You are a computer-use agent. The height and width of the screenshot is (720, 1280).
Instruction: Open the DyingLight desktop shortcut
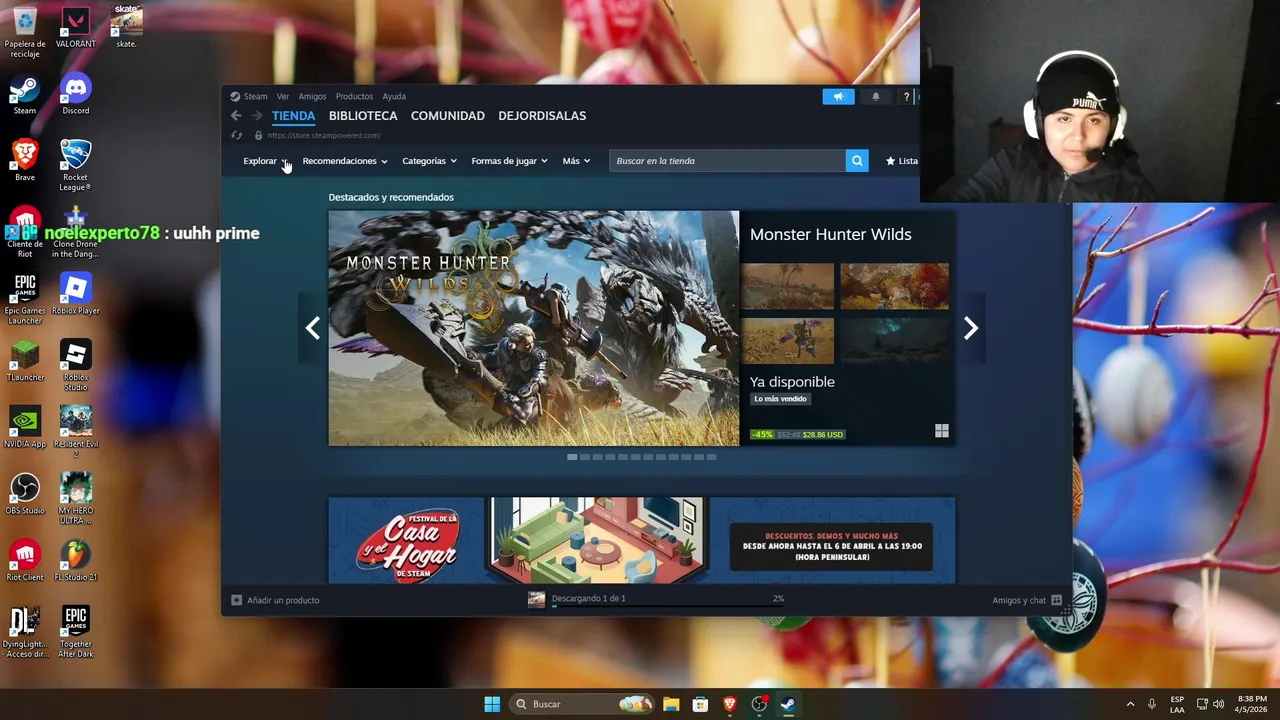(x=25, y=632)
